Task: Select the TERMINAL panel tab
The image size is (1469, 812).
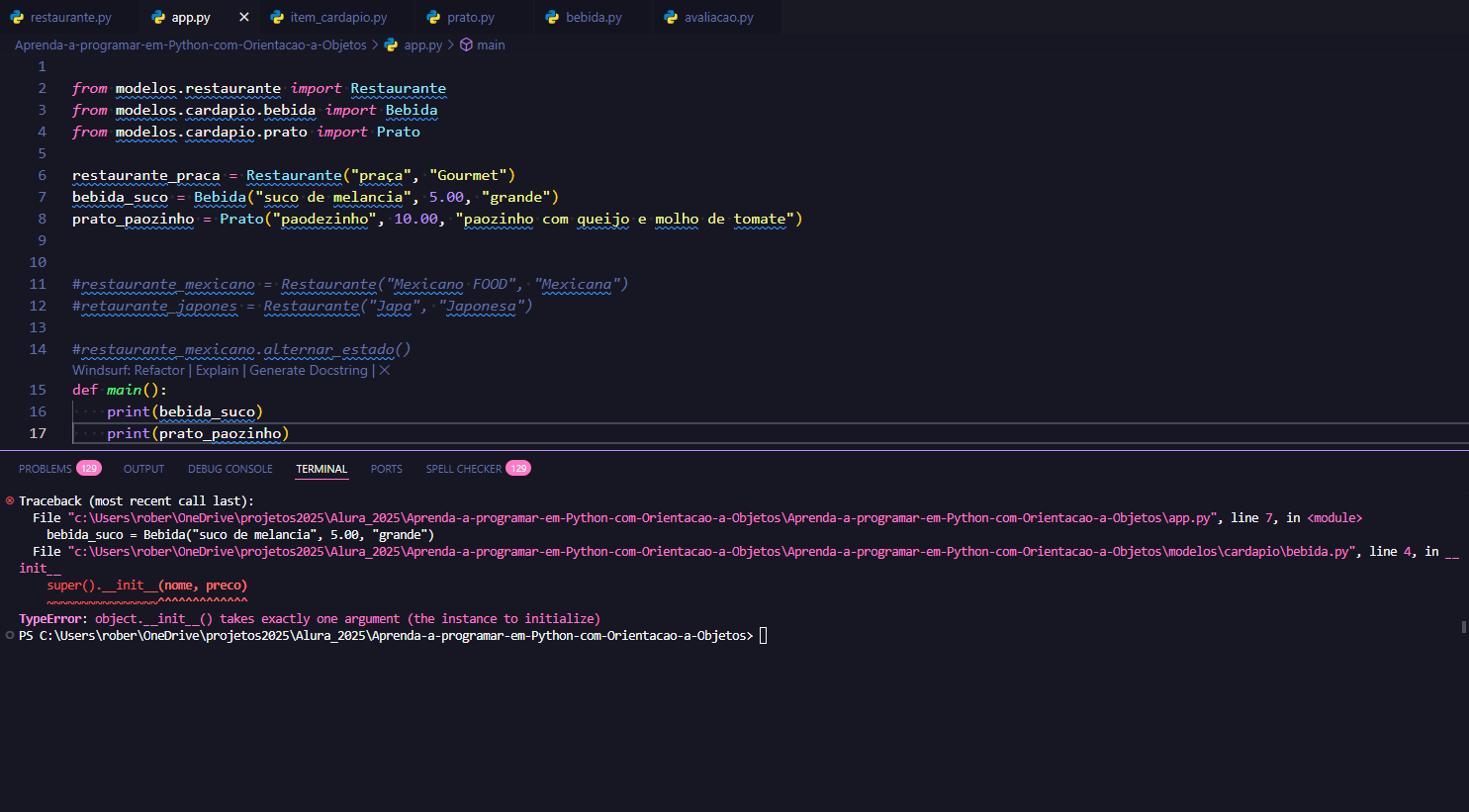Action: click(x=321, y=469)
